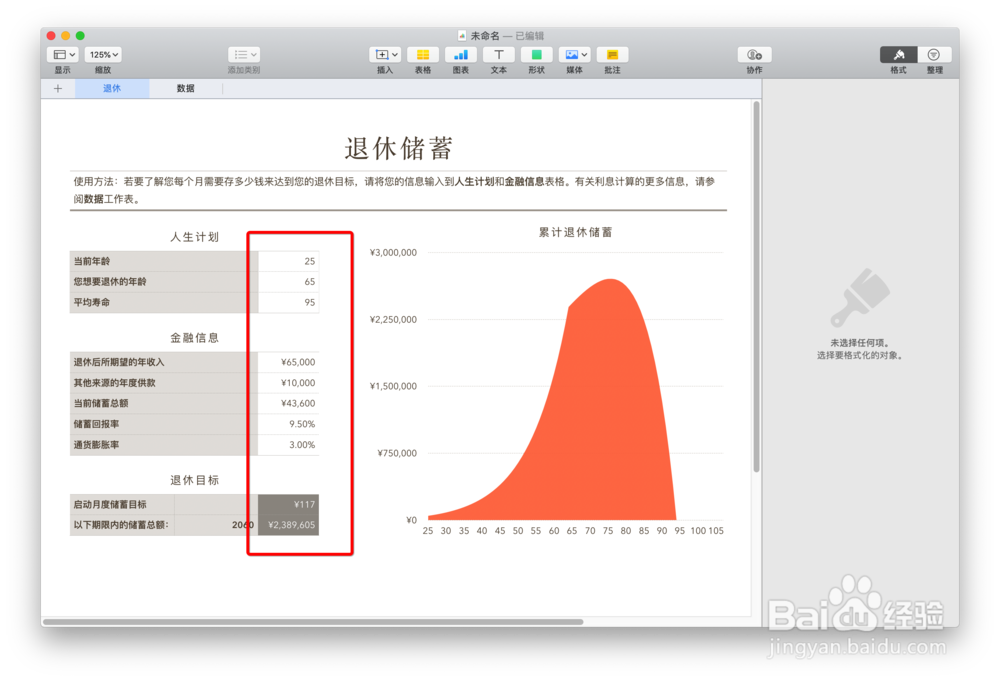Expand the chevron next to 媒体
1000x681 pixels.
(582, 55)
